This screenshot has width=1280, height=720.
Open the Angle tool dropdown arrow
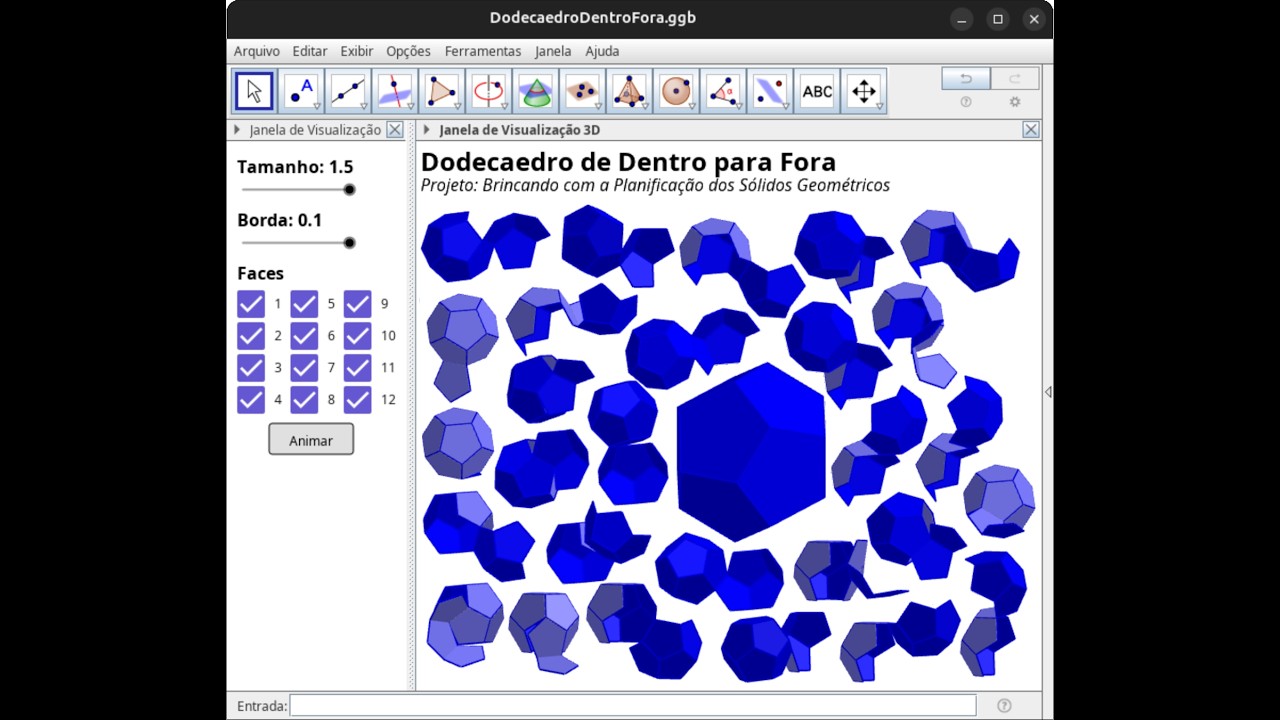pyautogui.click(x=739, y=106)
